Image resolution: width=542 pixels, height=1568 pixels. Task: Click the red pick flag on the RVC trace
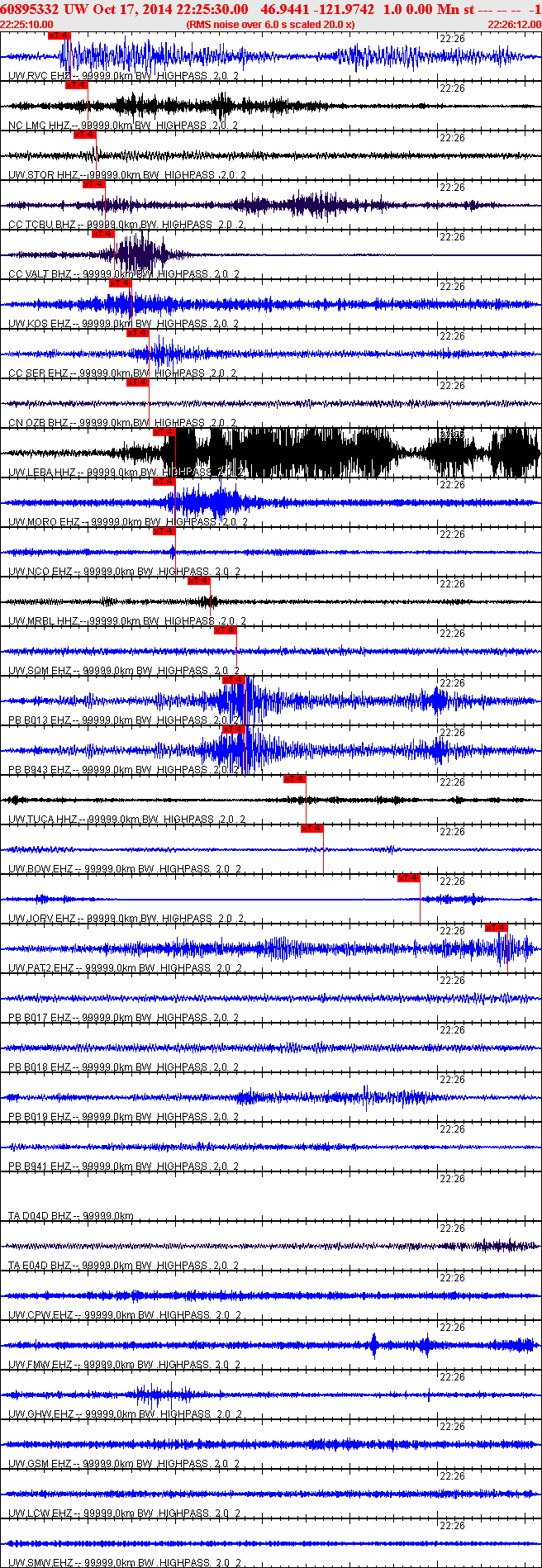click(x=59, y=36)
